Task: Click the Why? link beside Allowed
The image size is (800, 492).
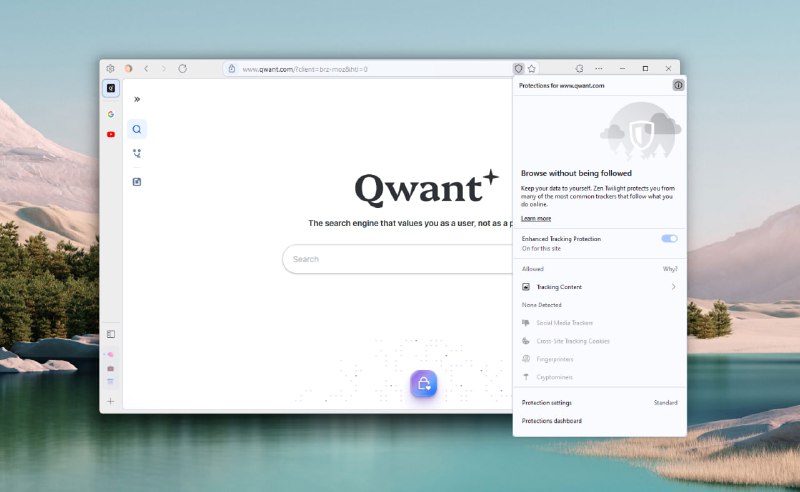Action: (x=670, y=269)
